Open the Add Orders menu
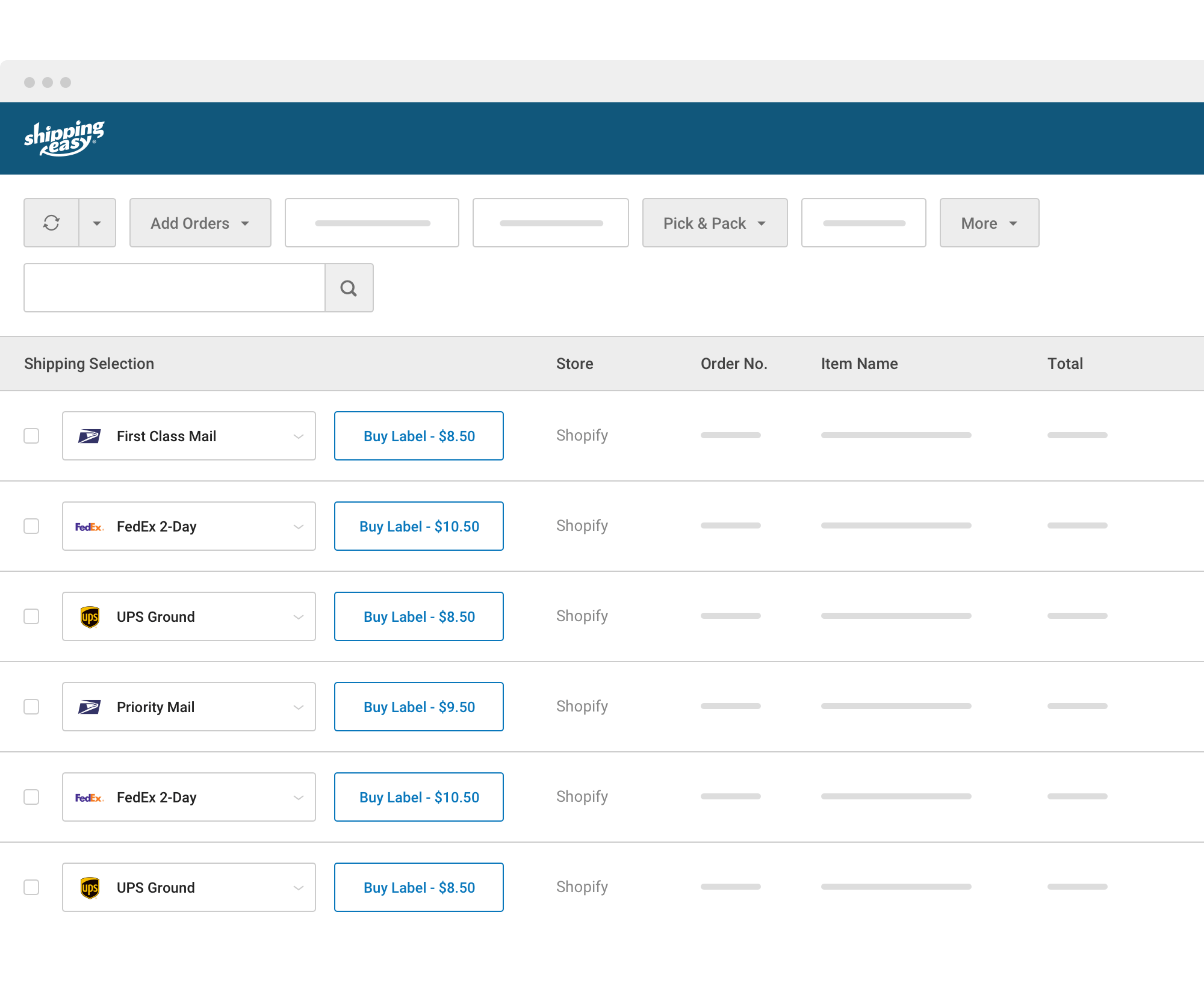Viewport: 1204px width, 992px height. pyautogui.click(x=200, y=223)
